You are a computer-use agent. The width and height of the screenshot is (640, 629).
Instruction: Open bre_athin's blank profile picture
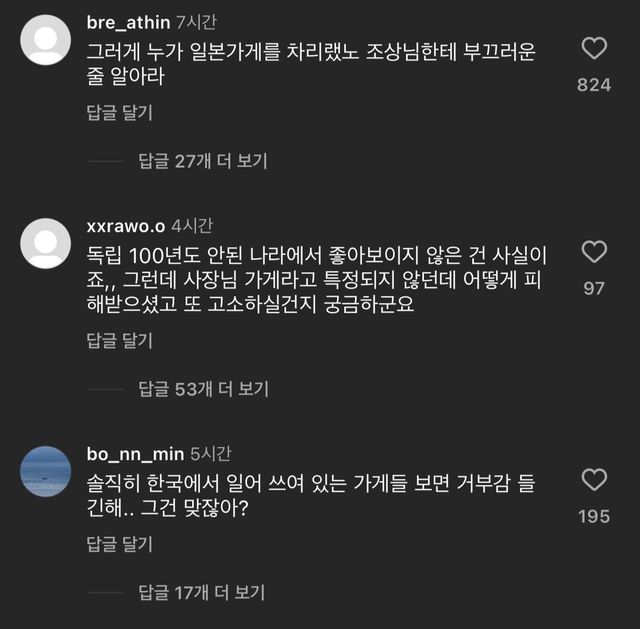[x=45, y=41]
